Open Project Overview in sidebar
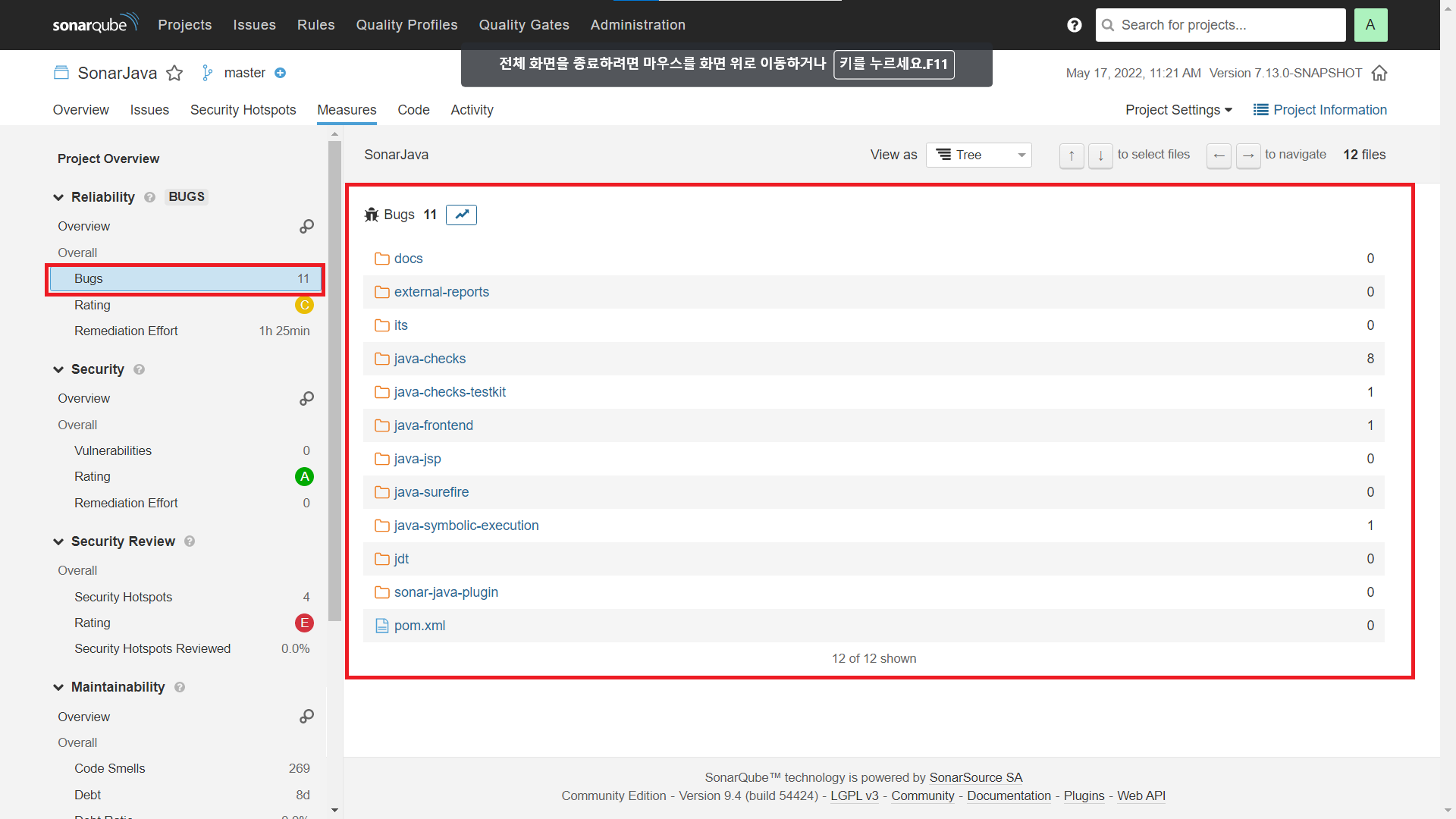The width and height of the screenshot is (1456, 819). click(108, 158)
